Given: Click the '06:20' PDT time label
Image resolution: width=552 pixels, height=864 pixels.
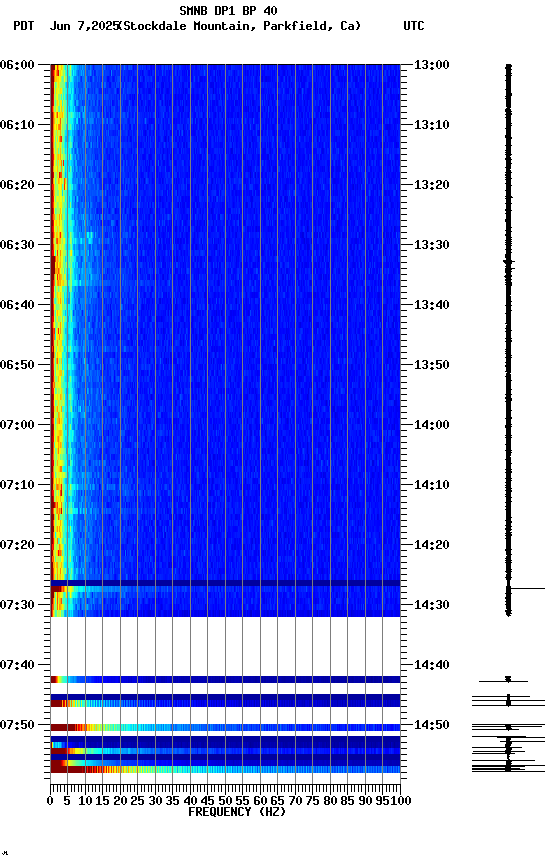Looking at the screenshot, I should click(x=17, y=185).
